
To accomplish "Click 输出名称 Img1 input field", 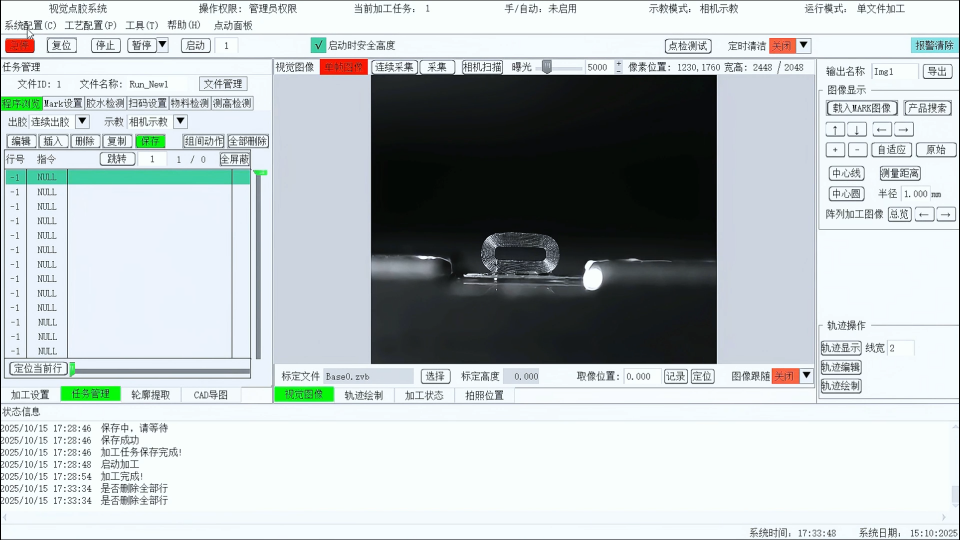I will click(x=894, y=72).
